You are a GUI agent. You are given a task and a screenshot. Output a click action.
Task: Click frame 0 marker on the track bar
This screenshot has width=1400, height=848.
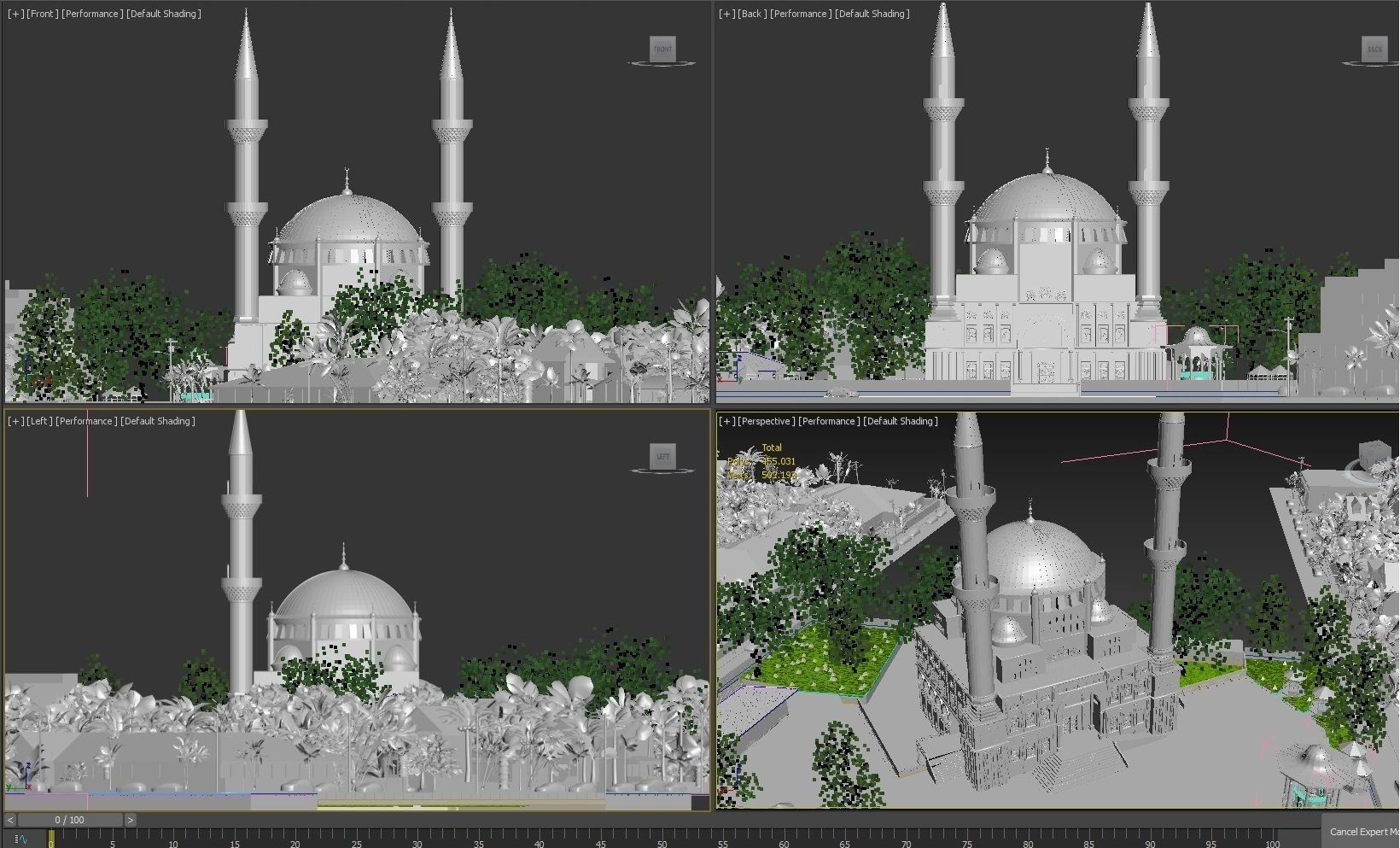(51, 839)
